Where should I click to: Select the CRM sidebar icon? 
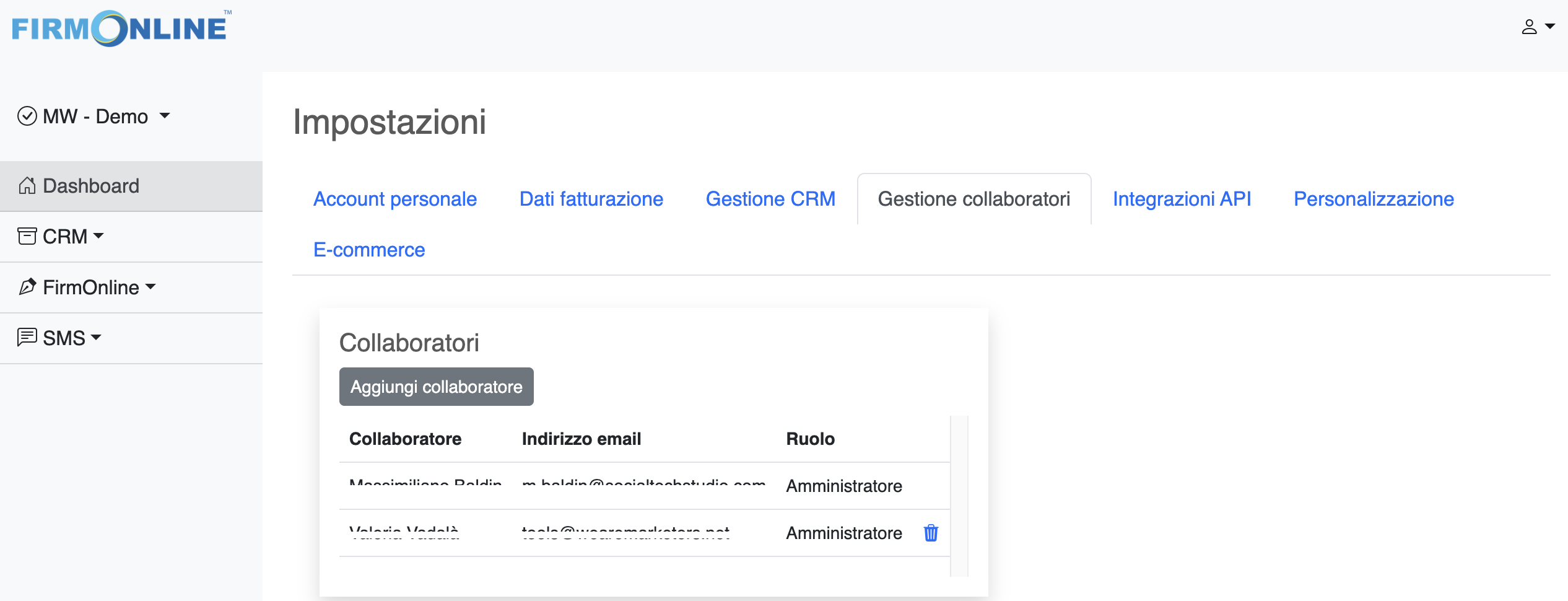[27, 236]
